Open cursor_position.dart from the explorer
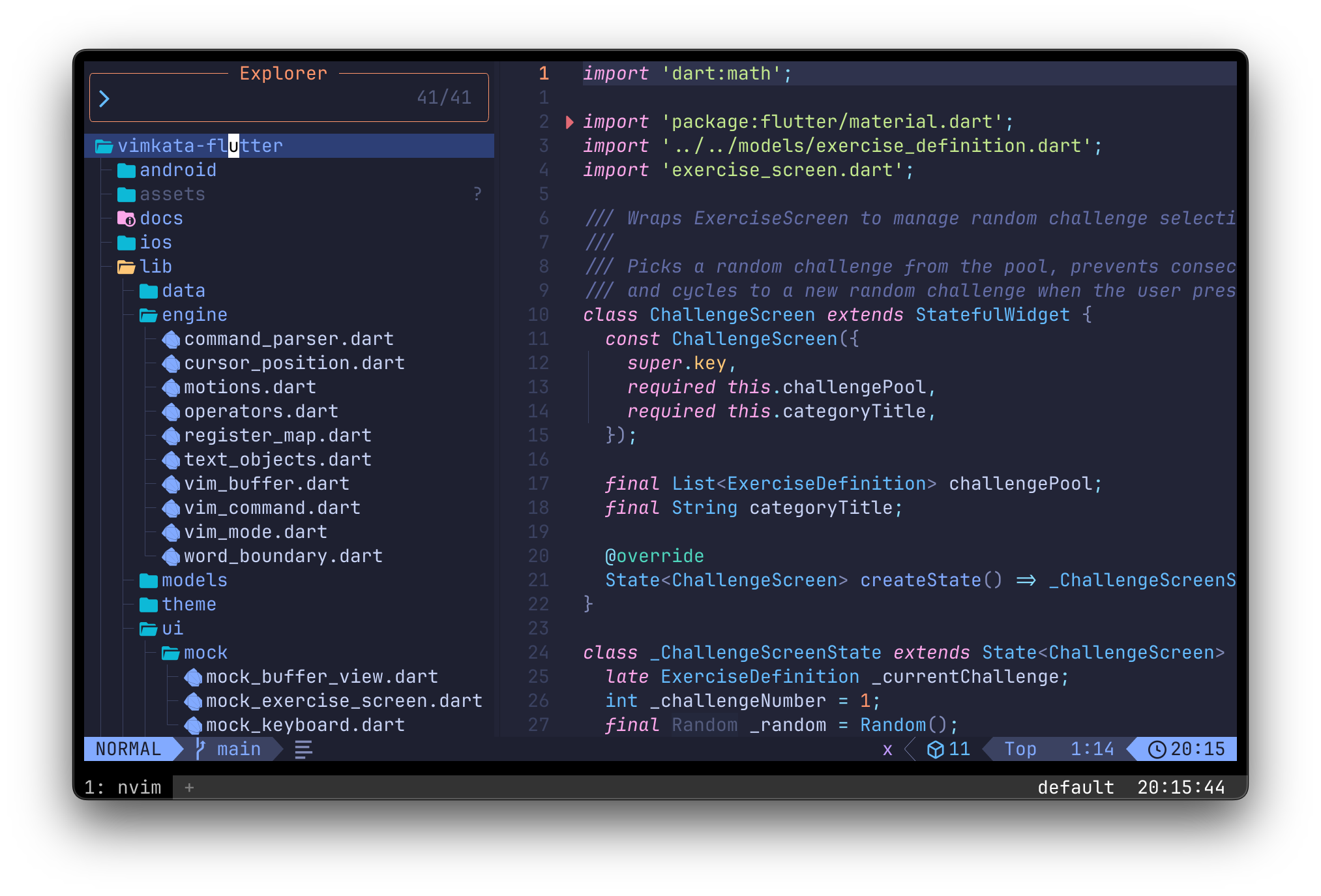Screen dimensions: 1321x896 [294, 363]
